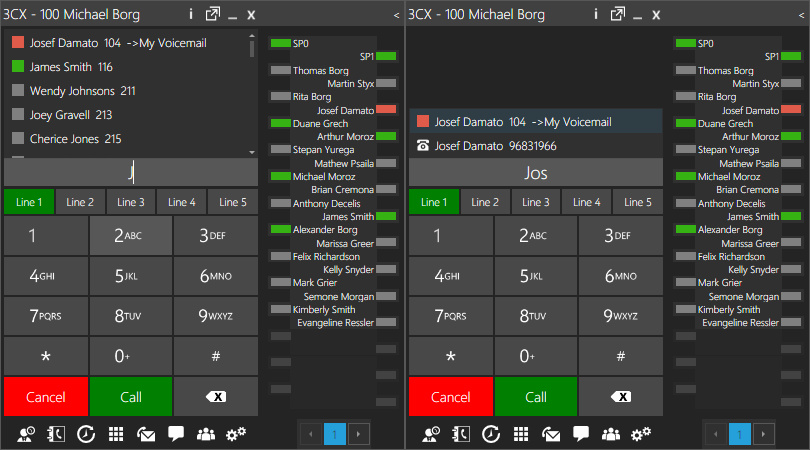Pop out the right window using the external icon
This screenshot has height=450, width=810.
(x=618, y=14)
